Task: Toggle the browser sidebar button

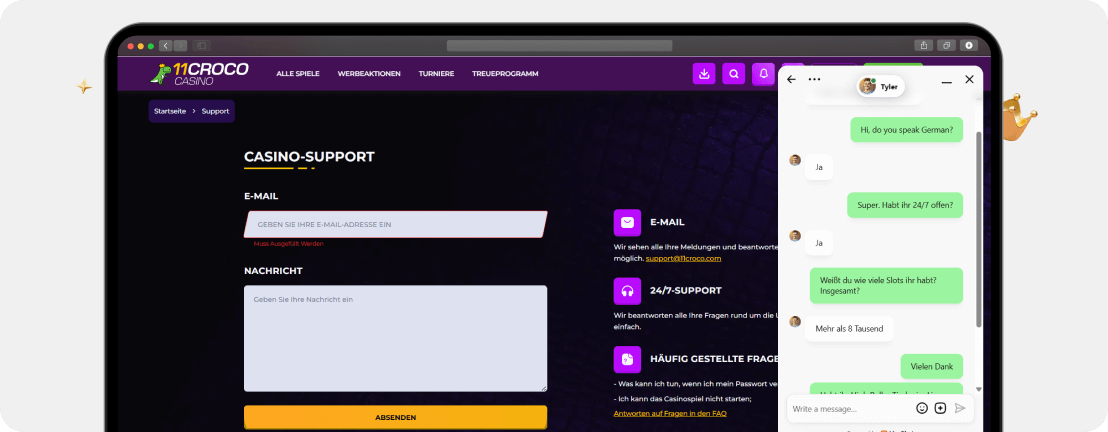Action: (x=202, y=45)
